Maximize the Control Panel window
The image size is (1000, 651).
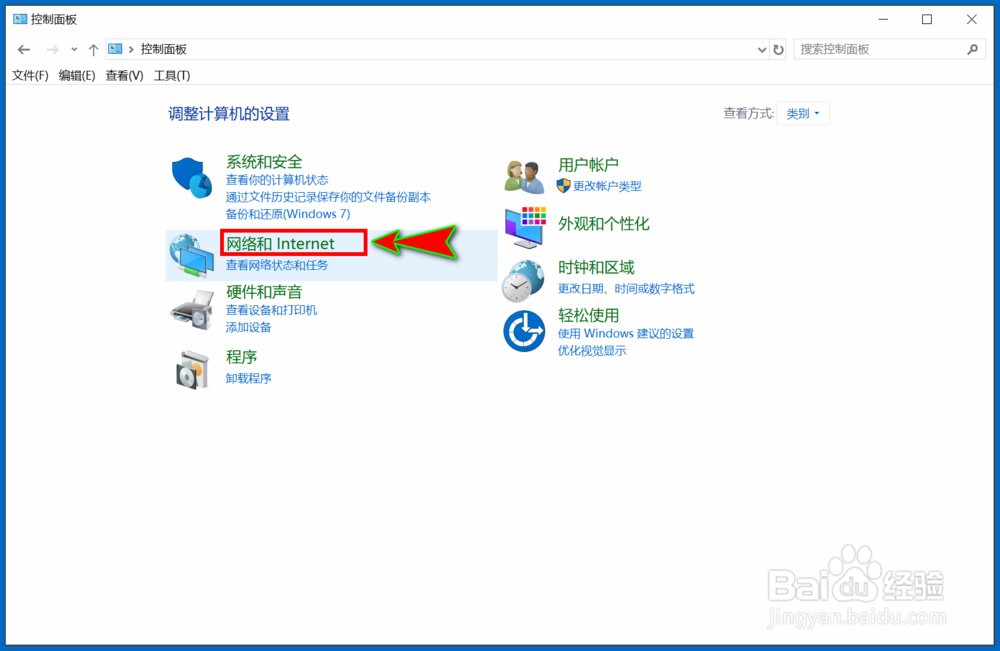pyautogui.click(x=927, y=19)
